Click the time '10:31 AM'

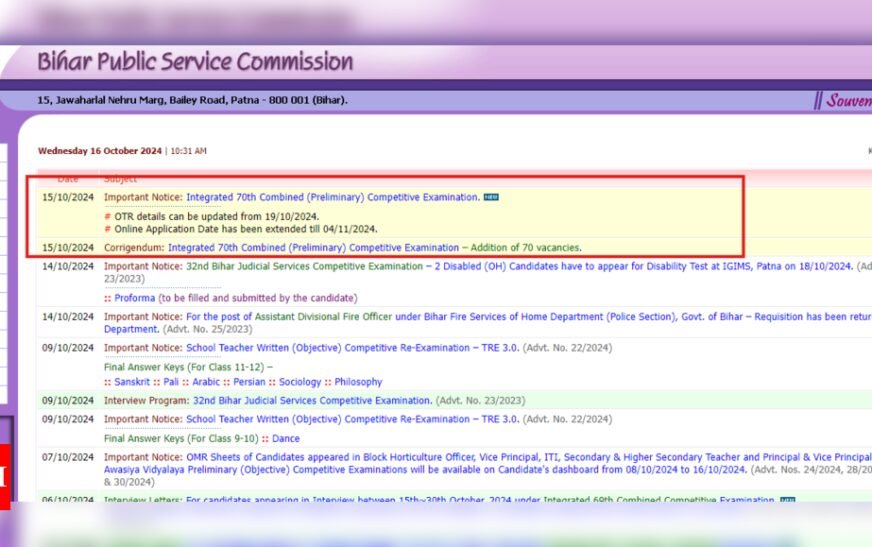[x=189, y=151]
